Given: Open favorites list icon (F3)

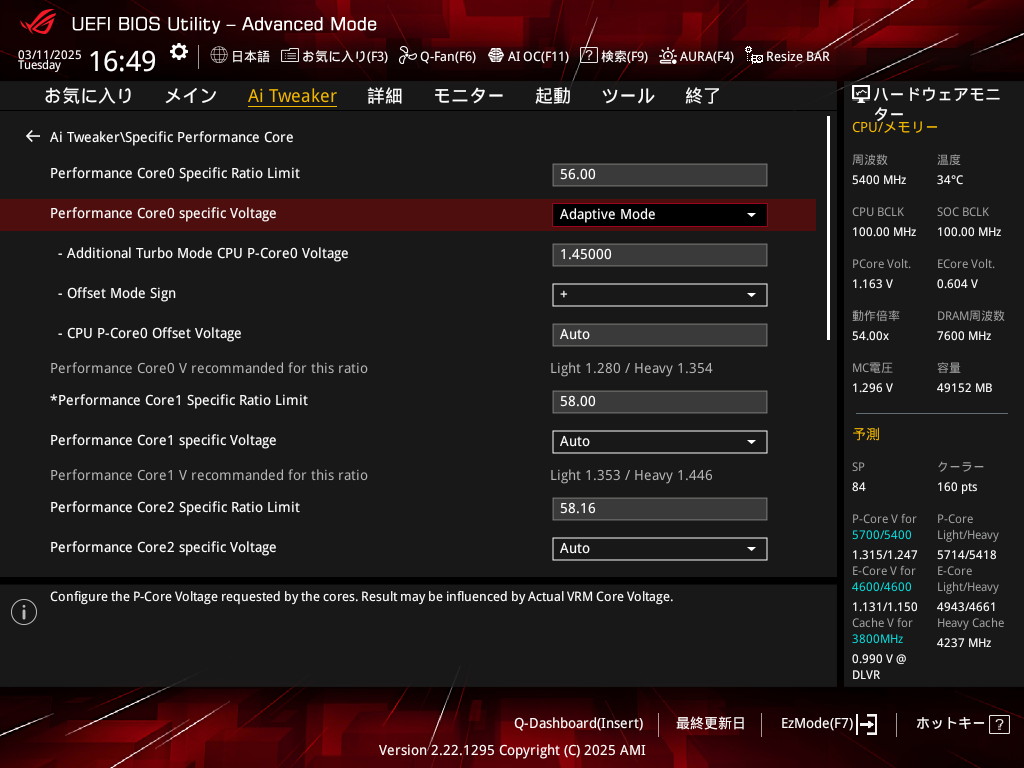Looking at the screenshot, I should coord(289,56).
